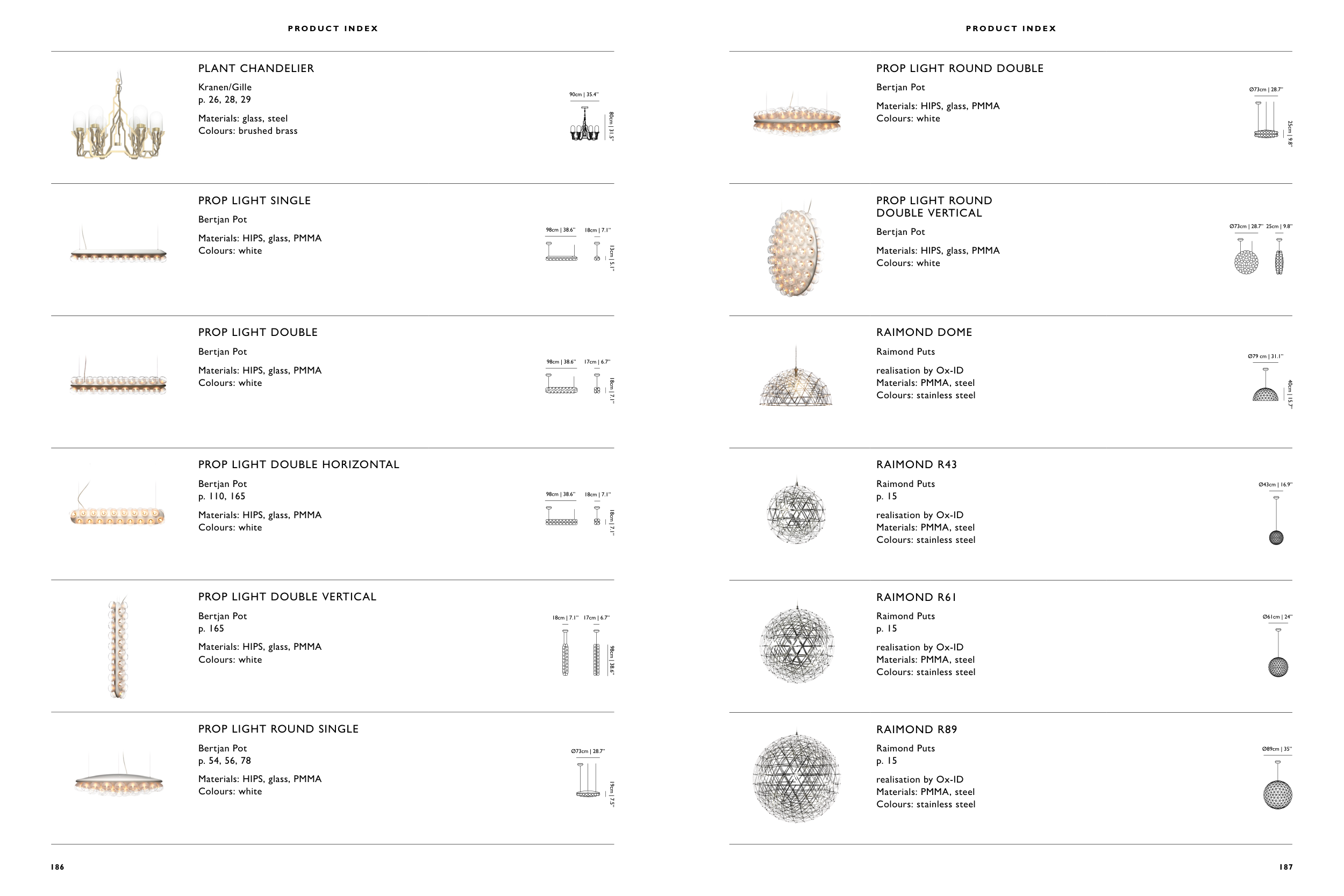Click the Prop Light Round Double Vertical image
This screenshot has height=896, width=1344.
(796, 251)
